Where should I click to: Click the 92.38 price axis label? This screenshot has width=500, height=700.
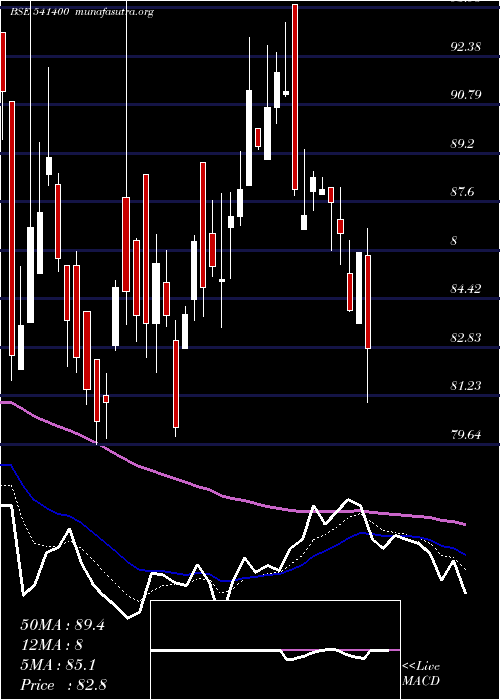pos(466,46)
